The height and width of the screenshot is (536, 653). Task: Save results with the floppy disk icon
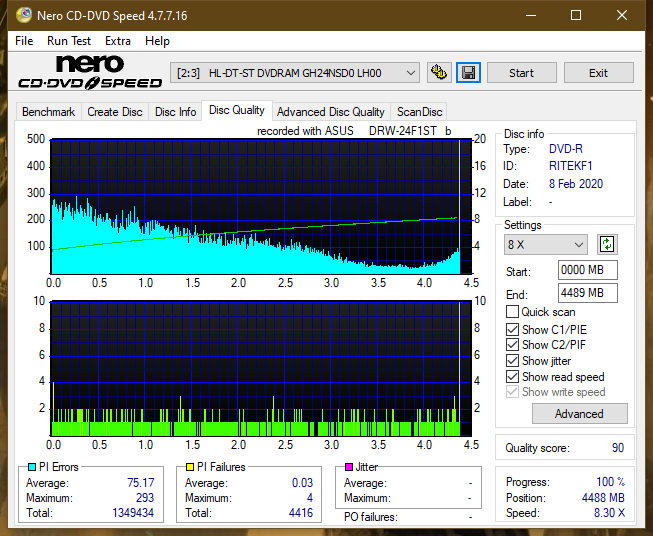tap(469, 73)
